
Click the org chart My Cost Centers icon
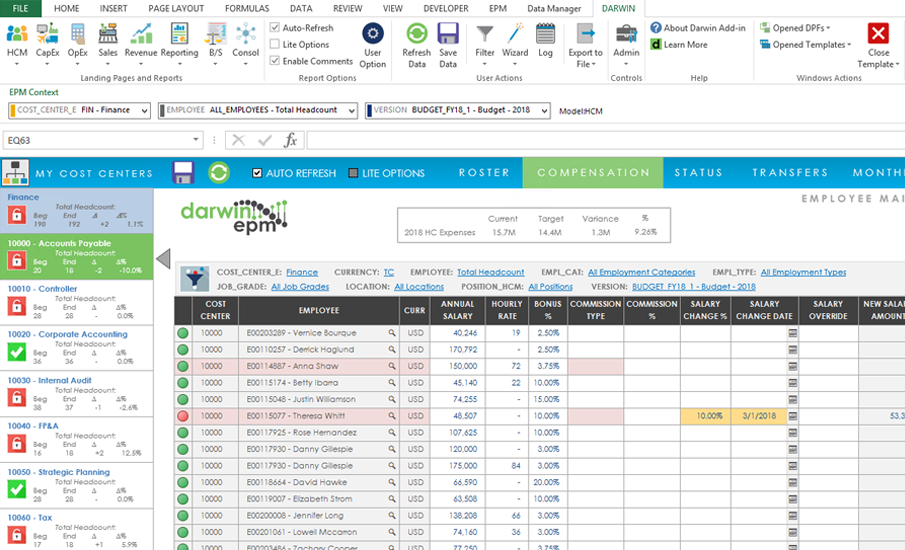tap(16, 173)
